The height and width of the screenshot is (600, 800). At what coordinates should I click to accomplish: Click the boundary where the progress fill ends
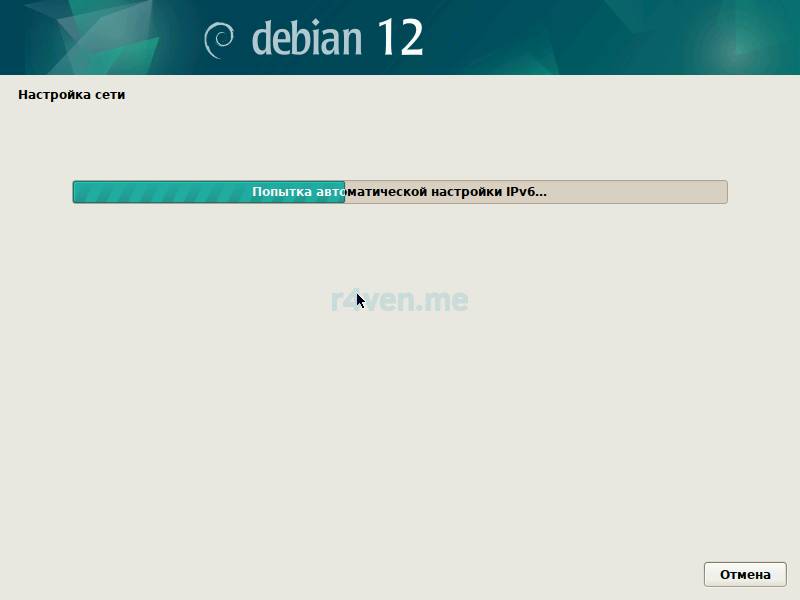click(344, 192)
